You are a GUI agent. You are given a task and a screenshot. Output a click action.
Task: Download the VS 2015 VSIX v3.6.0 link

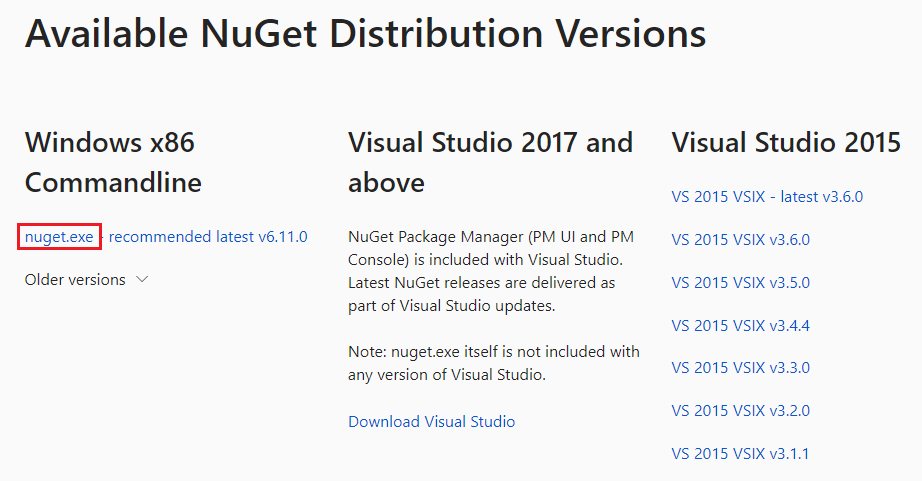coord(740,239)
